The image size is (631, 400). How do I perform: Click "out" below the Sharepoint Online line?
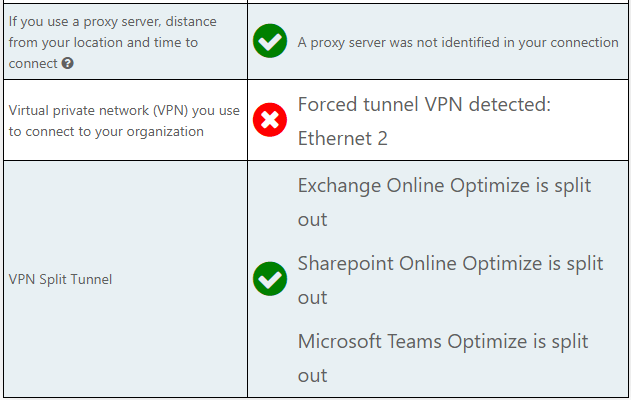click(312, 297)
